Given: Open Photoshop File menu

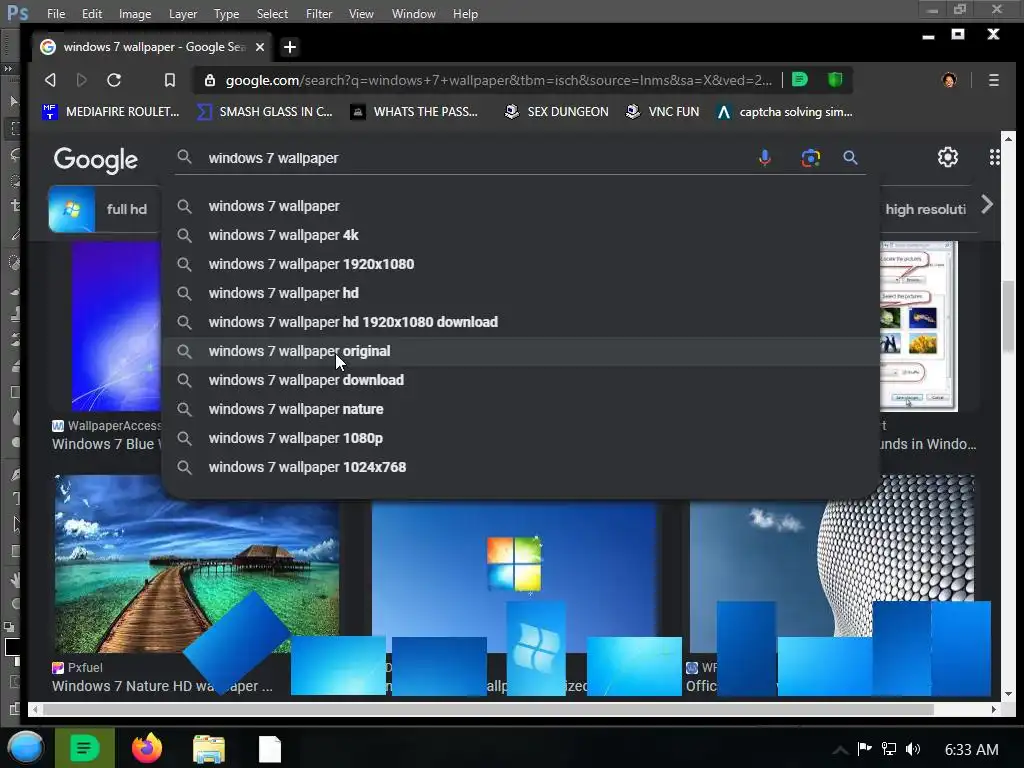Looking at the screenshot, I should click(x=56, y=14).
